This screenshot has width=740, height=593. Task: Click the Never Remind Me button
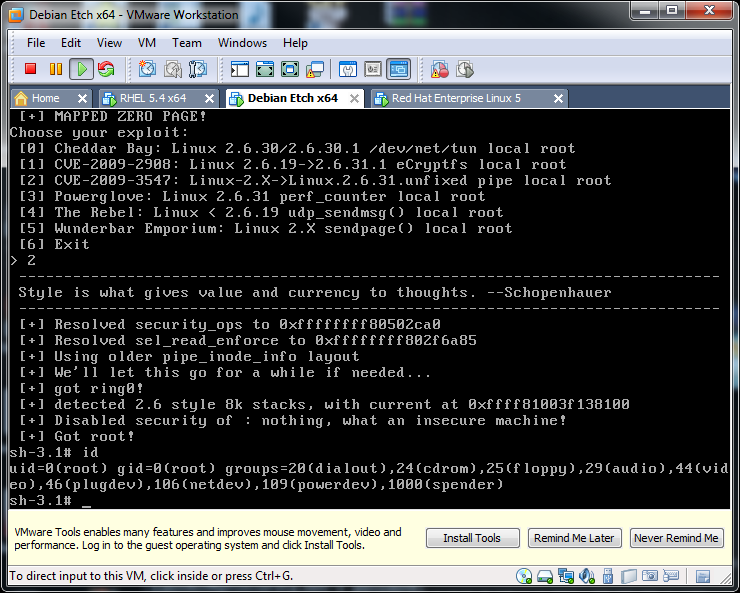676,538
